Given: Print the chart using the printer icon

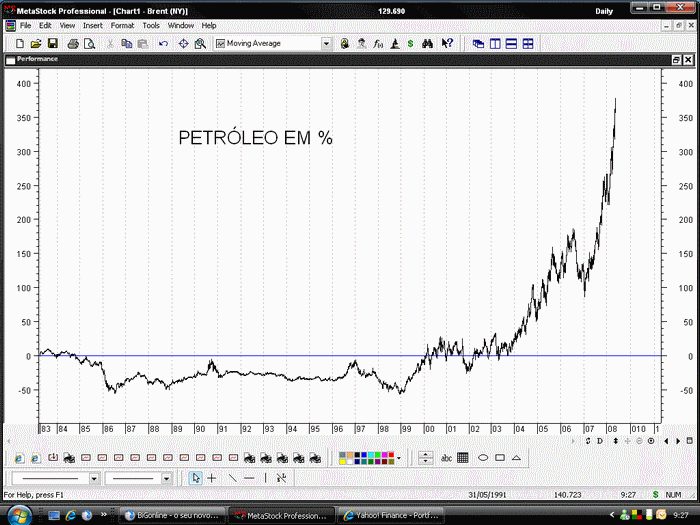Looking at the screenshot, I should pyautogui.click(x=73, y=44).
